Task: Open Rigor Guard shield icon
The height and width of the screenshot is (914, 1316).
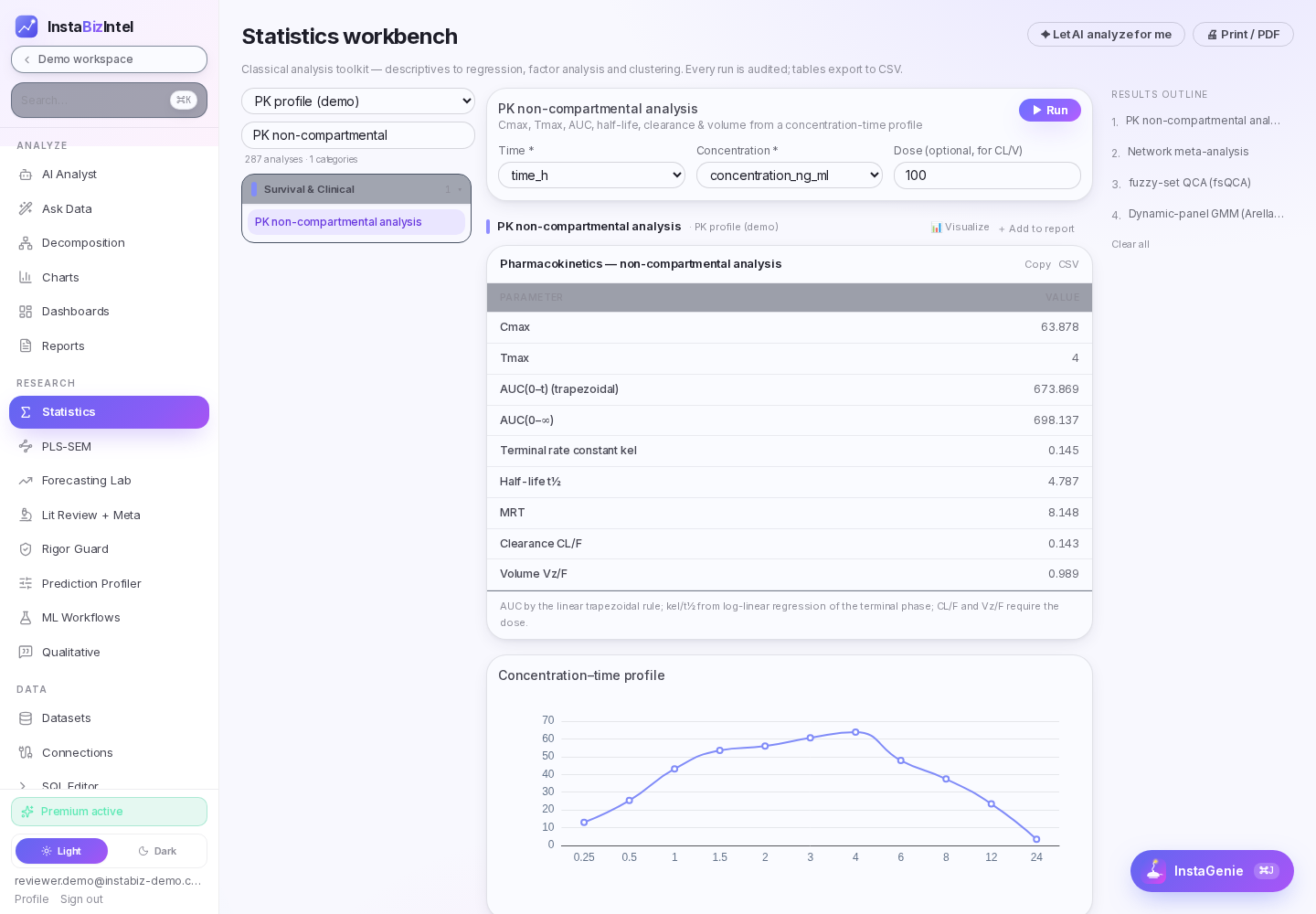Action: (x=26, y=549)
